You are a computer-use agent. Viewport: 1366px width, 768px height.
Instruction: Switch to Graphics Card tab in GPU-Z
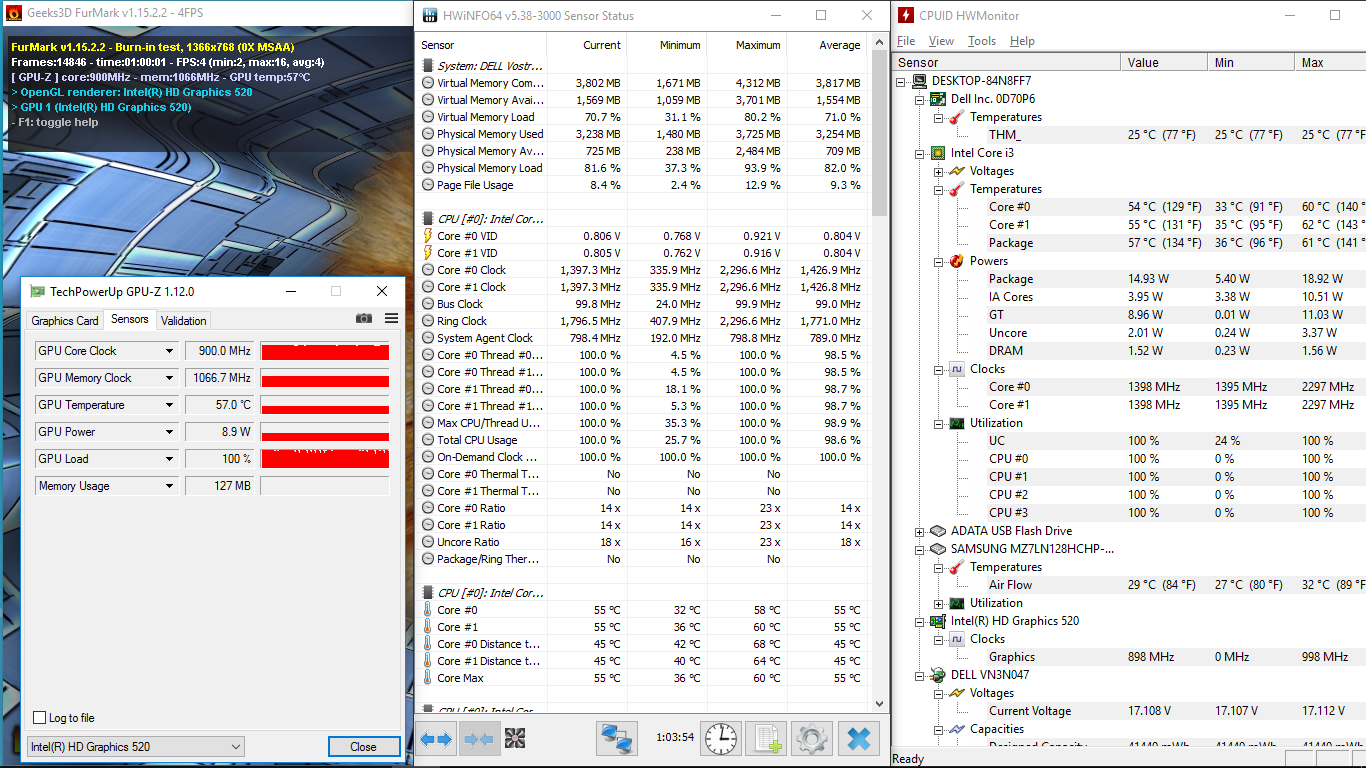coord(65,320)
